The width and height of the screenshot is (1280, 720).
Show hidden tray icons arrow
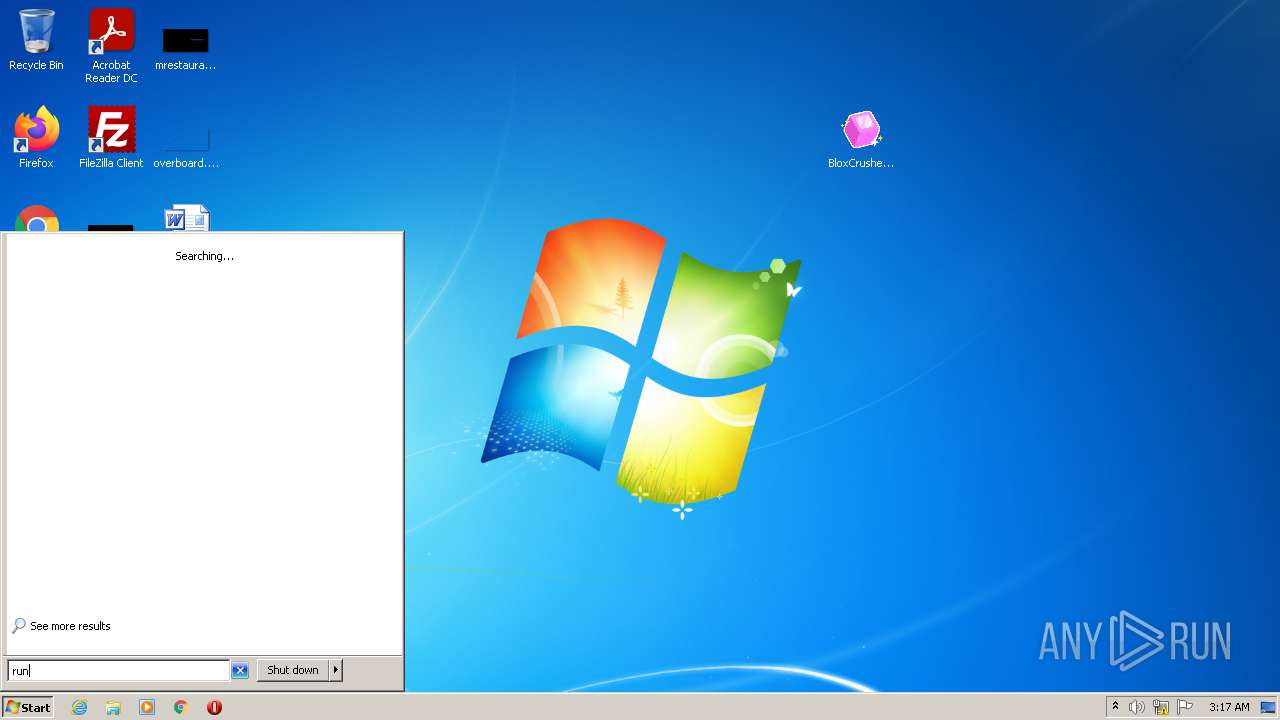point(1115,707)
